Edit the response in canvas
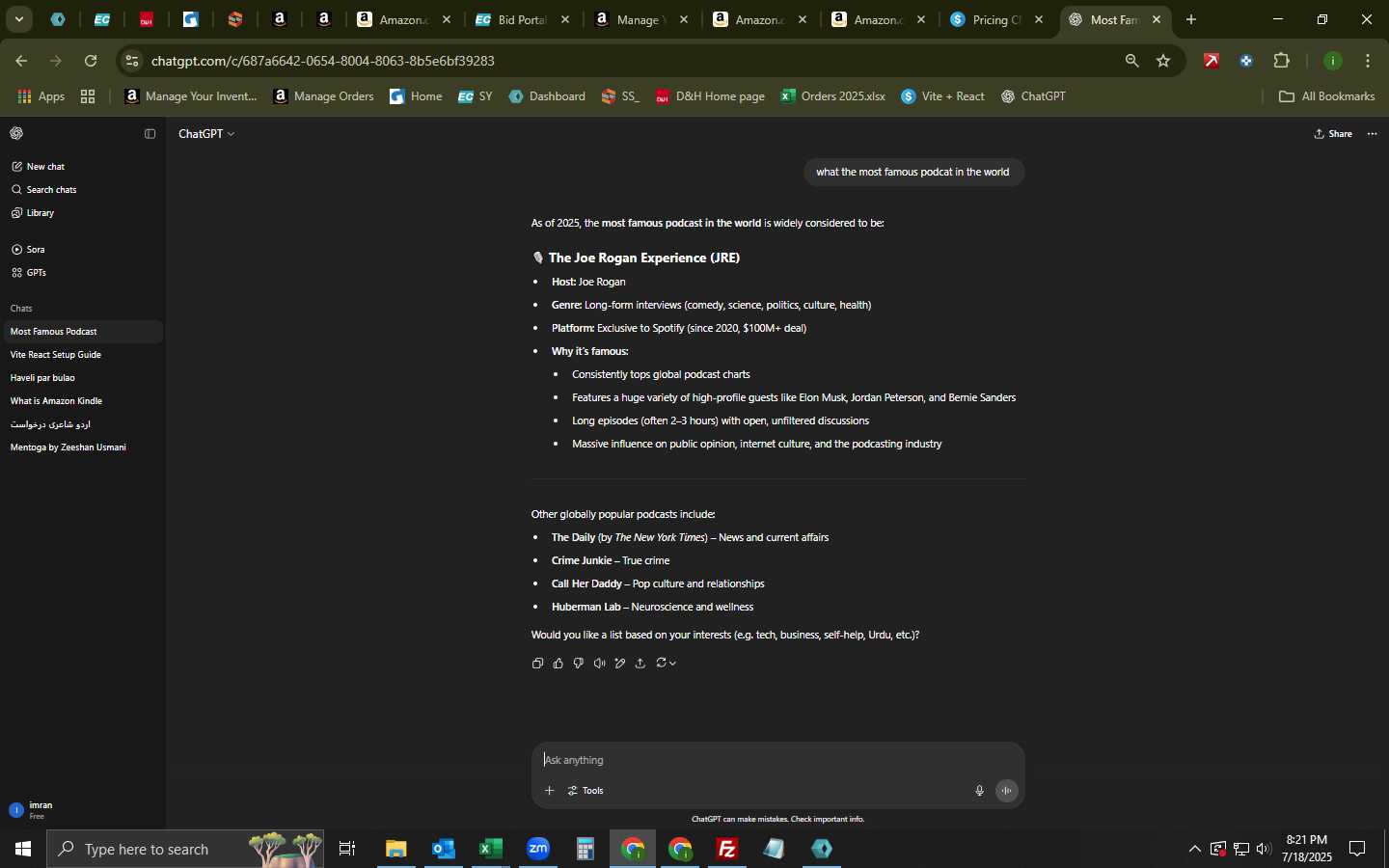This screenshot has width=1389, height=868. pos(620,664)
